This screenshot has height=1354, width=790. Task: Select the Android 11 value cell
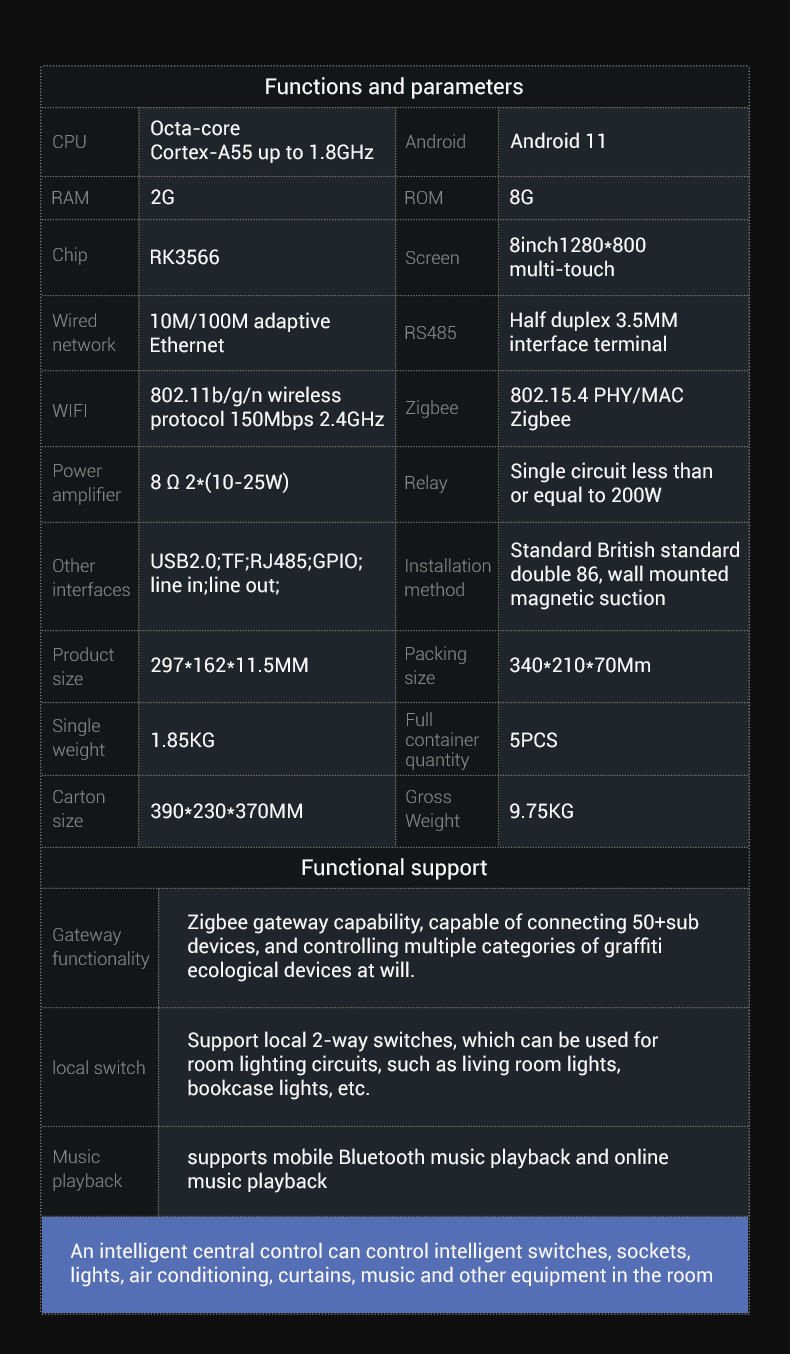coord(623,142)
